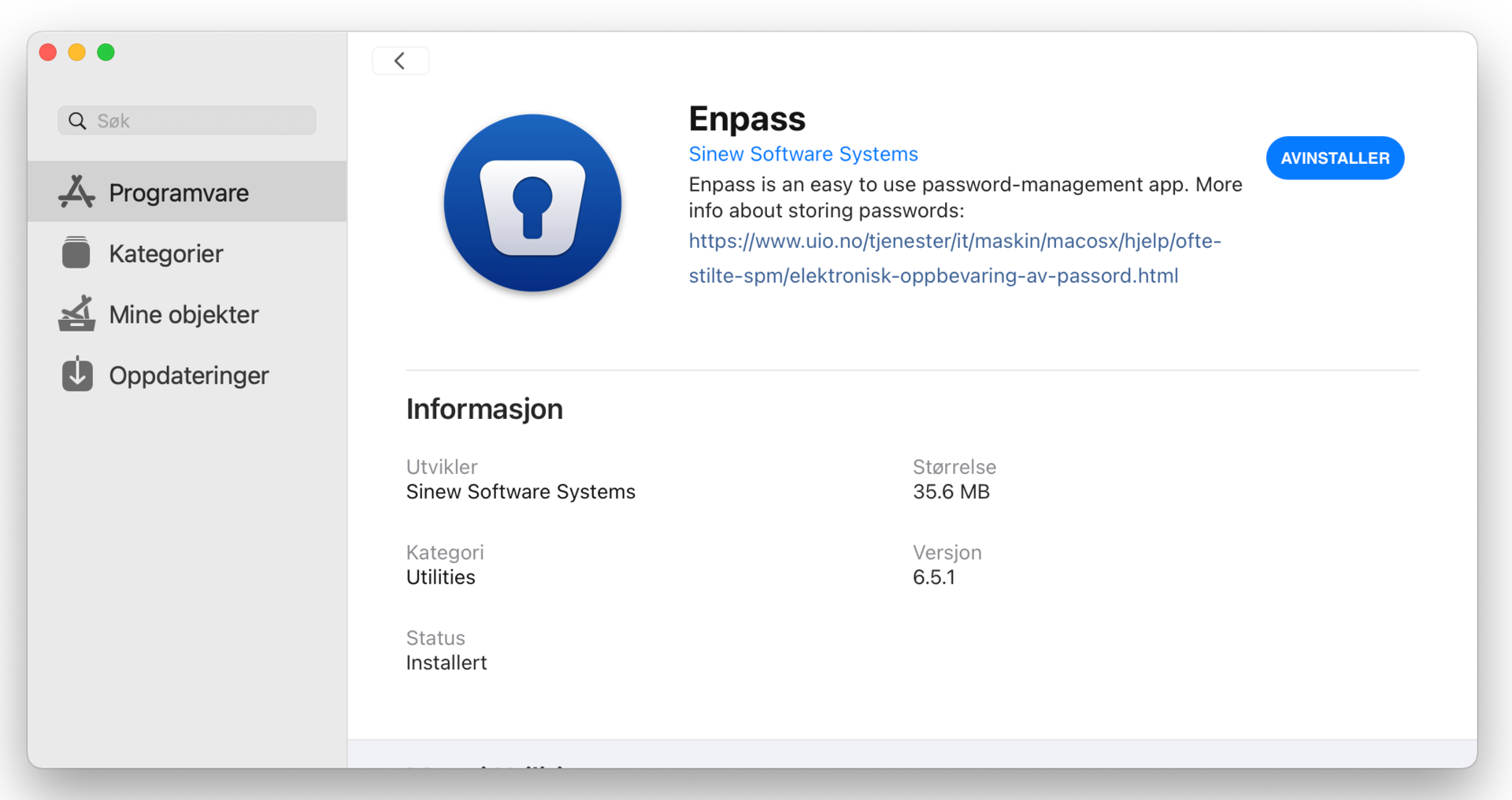Open the Kategorier section
Viewport: 1512px width, 800px height.
(x=187, y=253)
